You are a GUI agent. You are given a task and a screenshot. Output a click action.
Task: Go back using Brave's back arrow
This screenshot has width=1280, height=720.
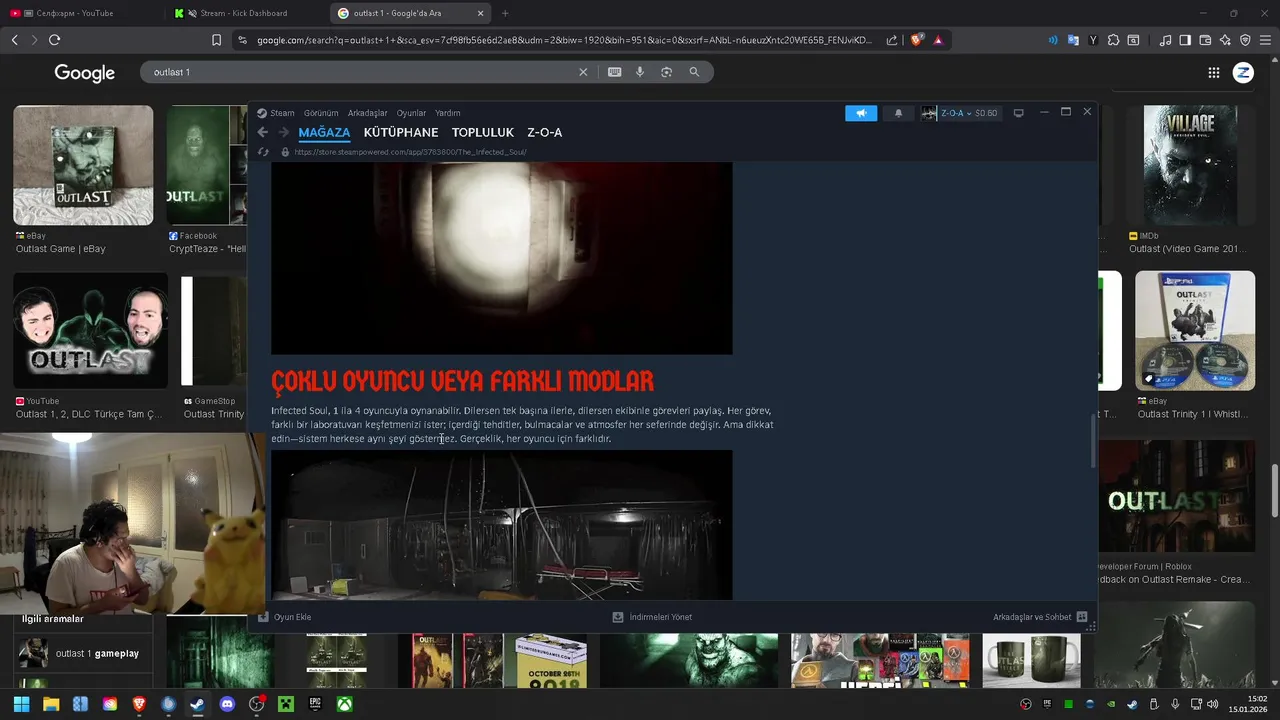pos(14,40)
